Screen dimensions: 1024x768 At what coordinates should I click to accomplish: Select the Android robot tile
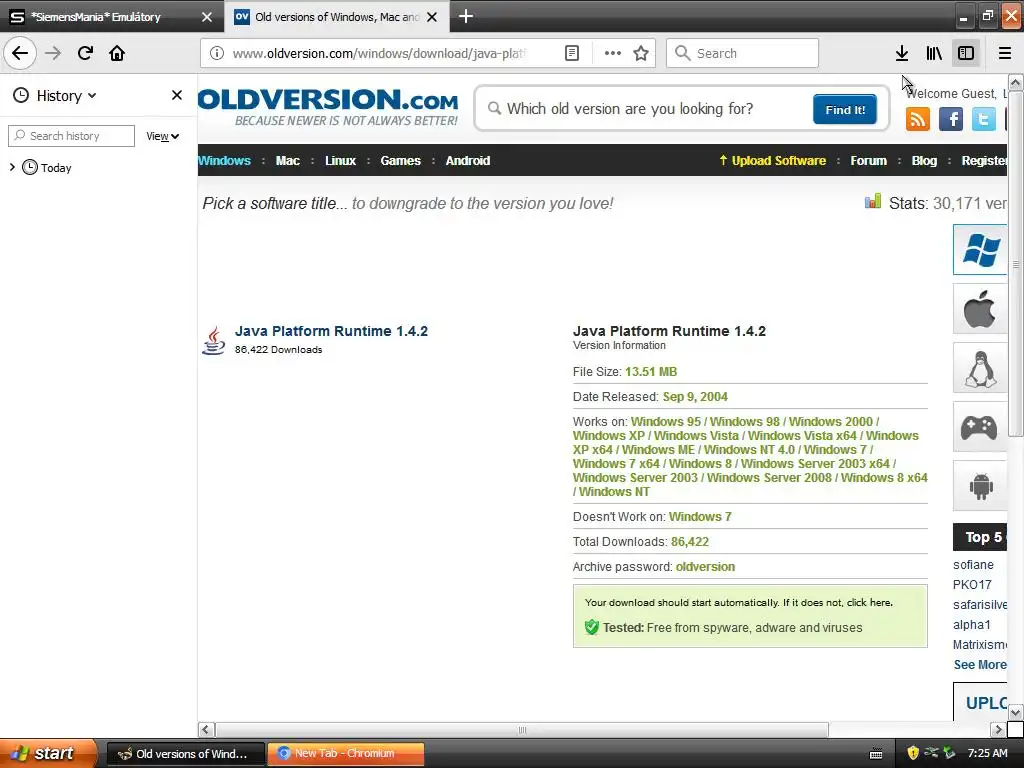[x=980, y=486]
